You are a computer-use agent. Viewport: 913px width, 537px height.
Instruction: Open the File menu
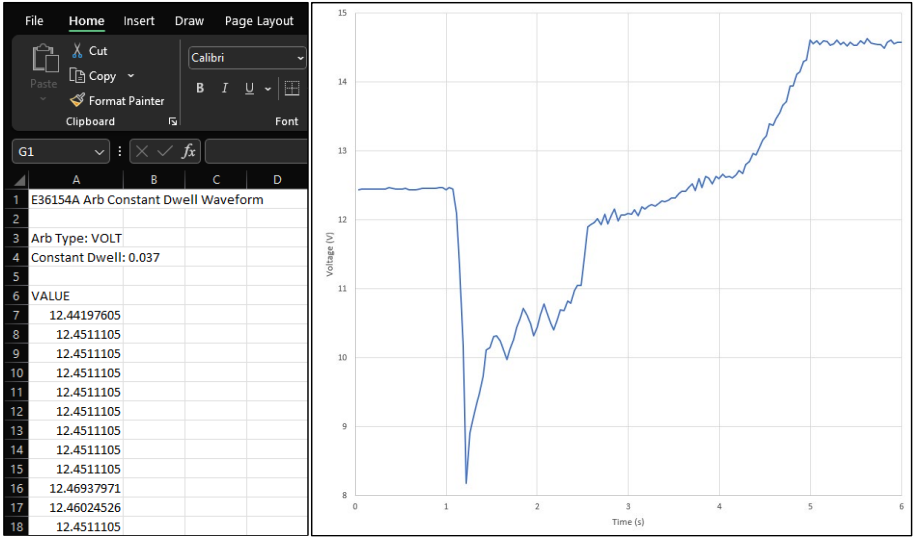(x=34, y=21)
